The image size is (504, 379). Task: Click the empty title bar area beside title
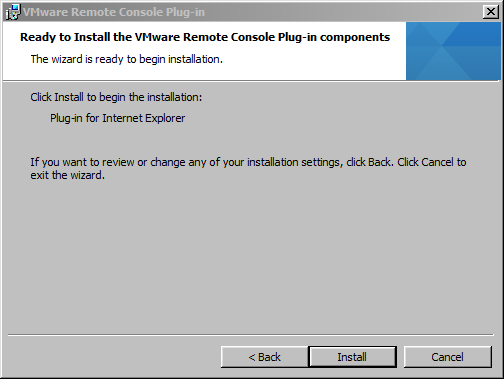pos(343,12)
